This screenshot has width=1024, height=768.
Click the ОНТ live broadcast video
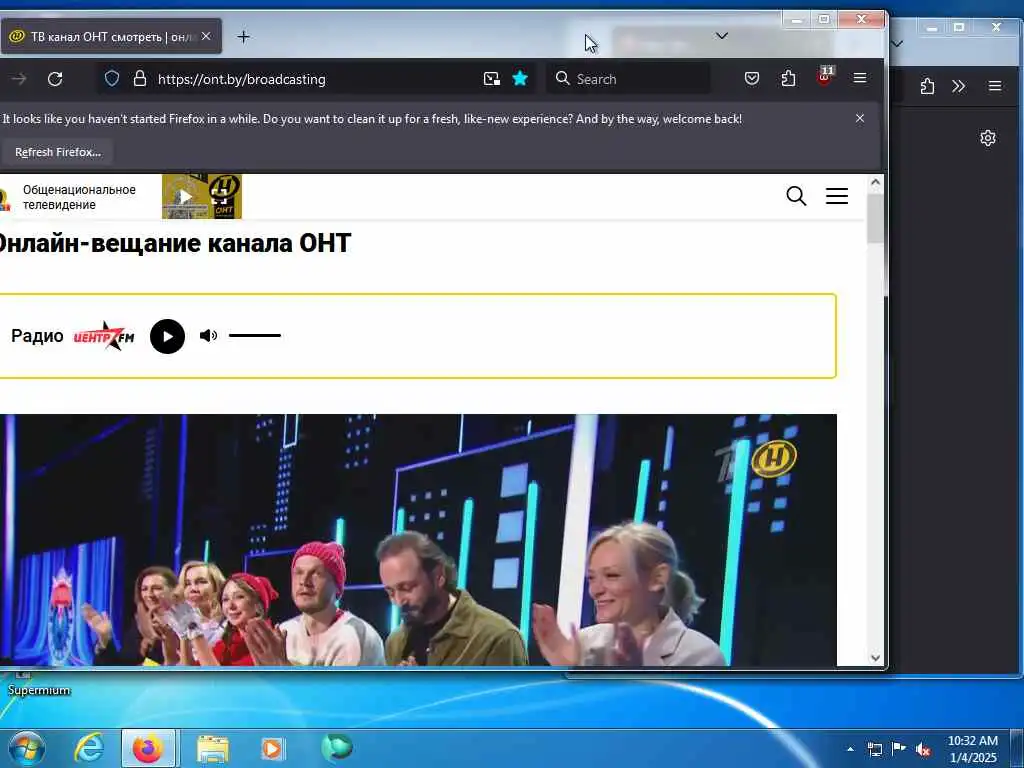[418, 540]
